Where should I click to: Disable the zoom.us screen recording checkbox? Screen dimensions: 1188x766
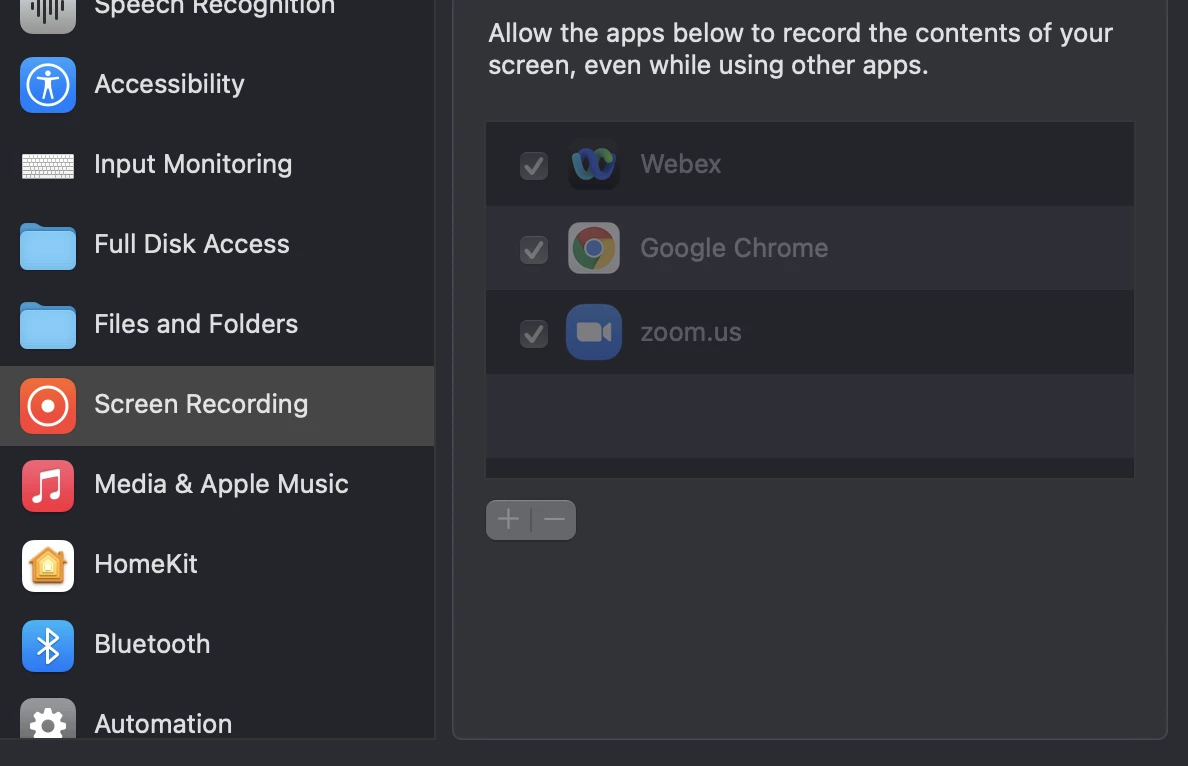534,333
